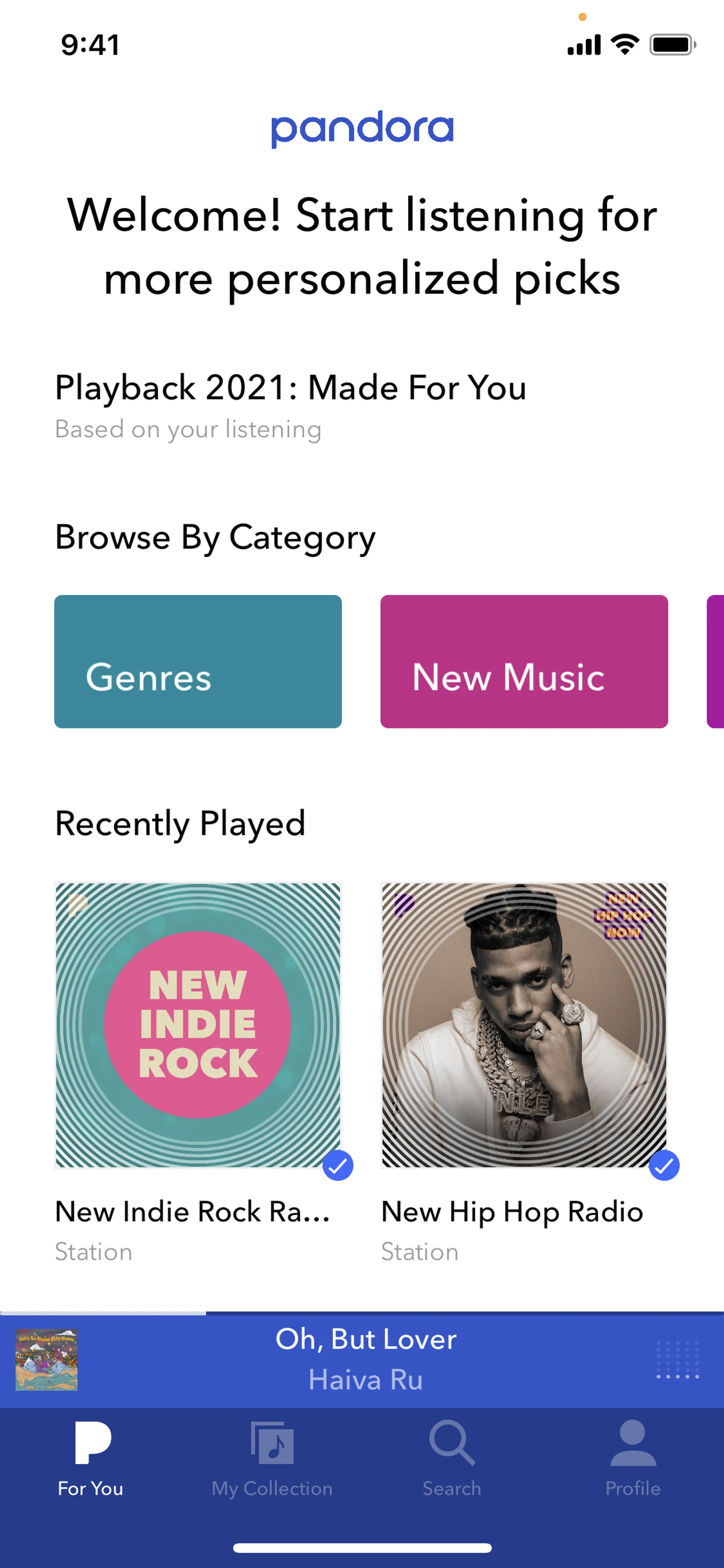Viewport: 724px width, 1568px height.
Task: Toggle checkmark on New Hip Hop Radio
Action: pos(664,1165)
